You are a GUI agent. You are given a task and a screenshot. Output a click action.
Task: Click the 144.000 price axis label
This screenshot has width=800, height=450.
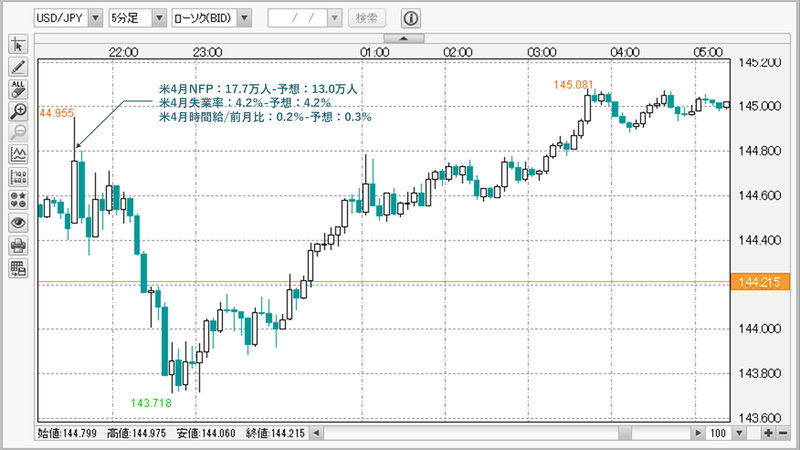coord(760,329)
